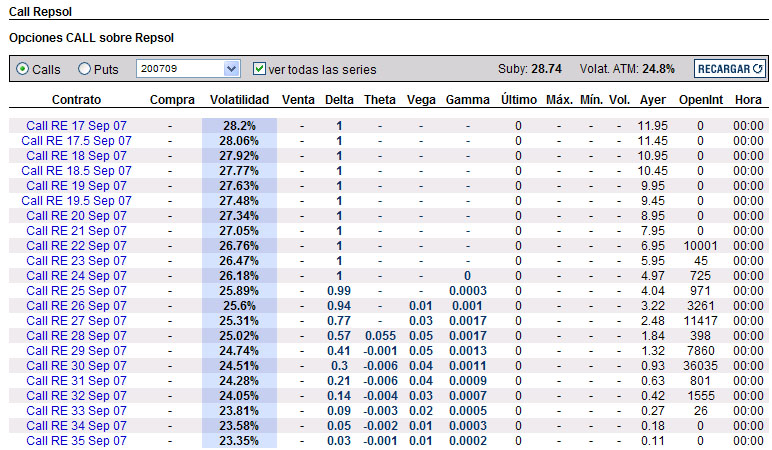Click the 0.0003 gamma in RE 25 row
Screen dimensions: 772x450
pos(468,291)
